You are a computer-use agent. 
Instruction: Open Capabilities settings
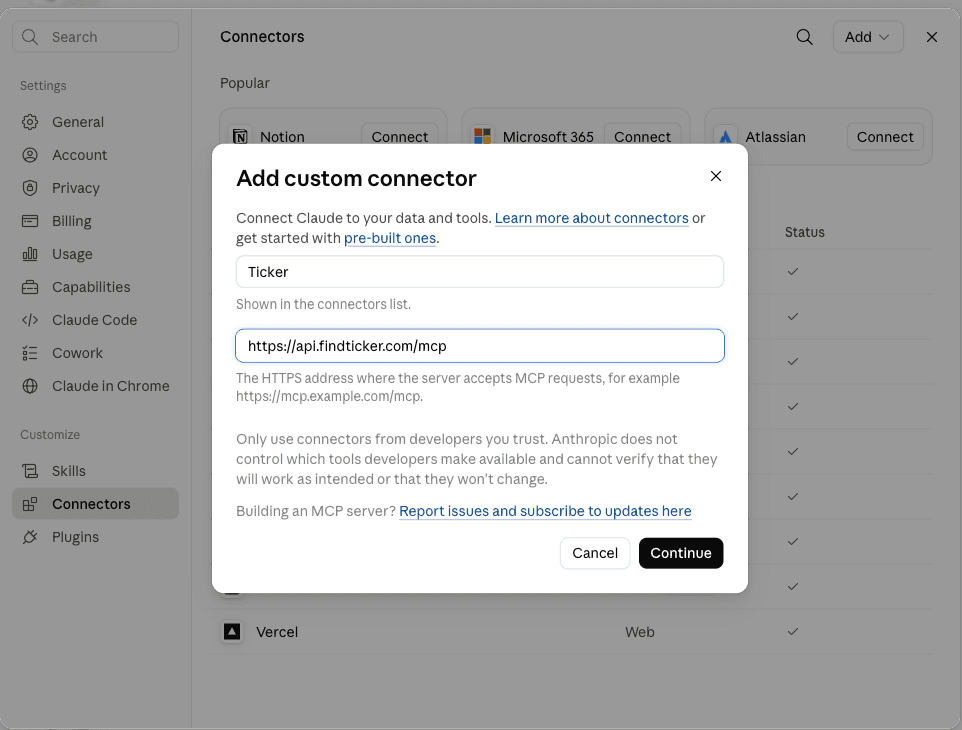[96, 287]
